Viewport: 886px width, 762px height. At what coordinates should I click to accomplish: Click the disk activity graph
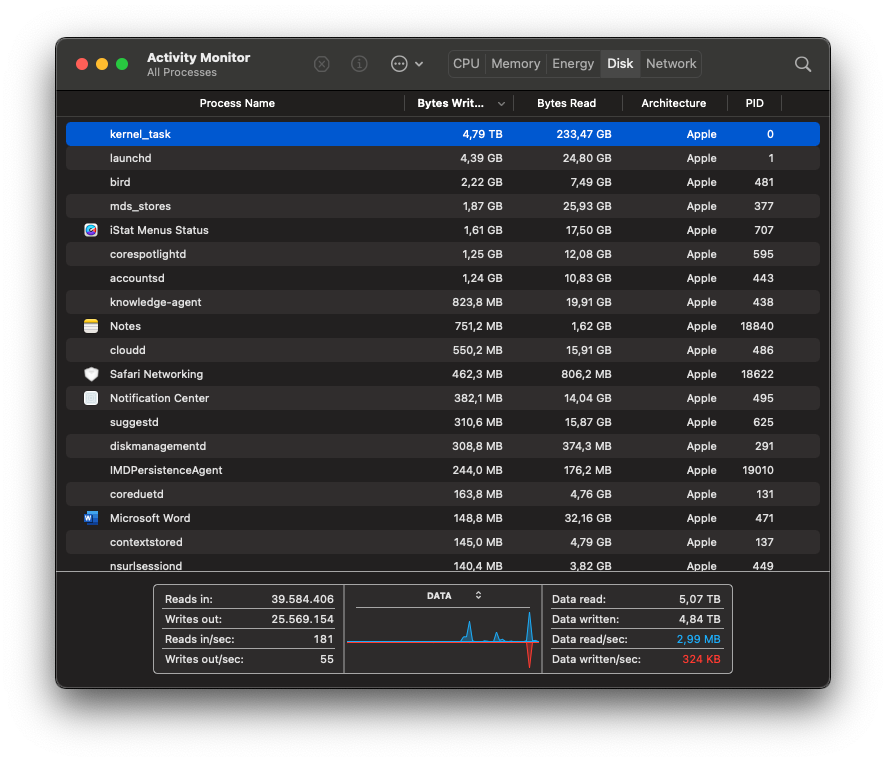(x=443, y=639)
